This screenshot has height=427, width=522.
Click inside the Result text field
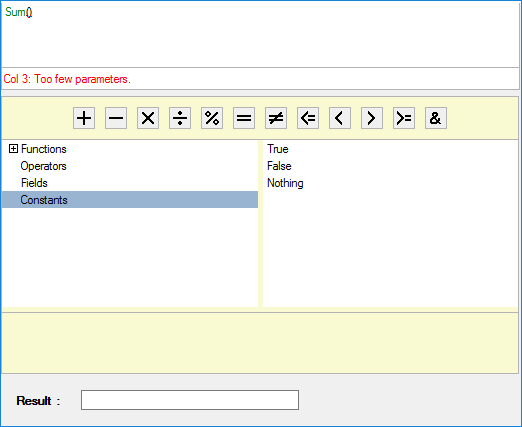190,400
